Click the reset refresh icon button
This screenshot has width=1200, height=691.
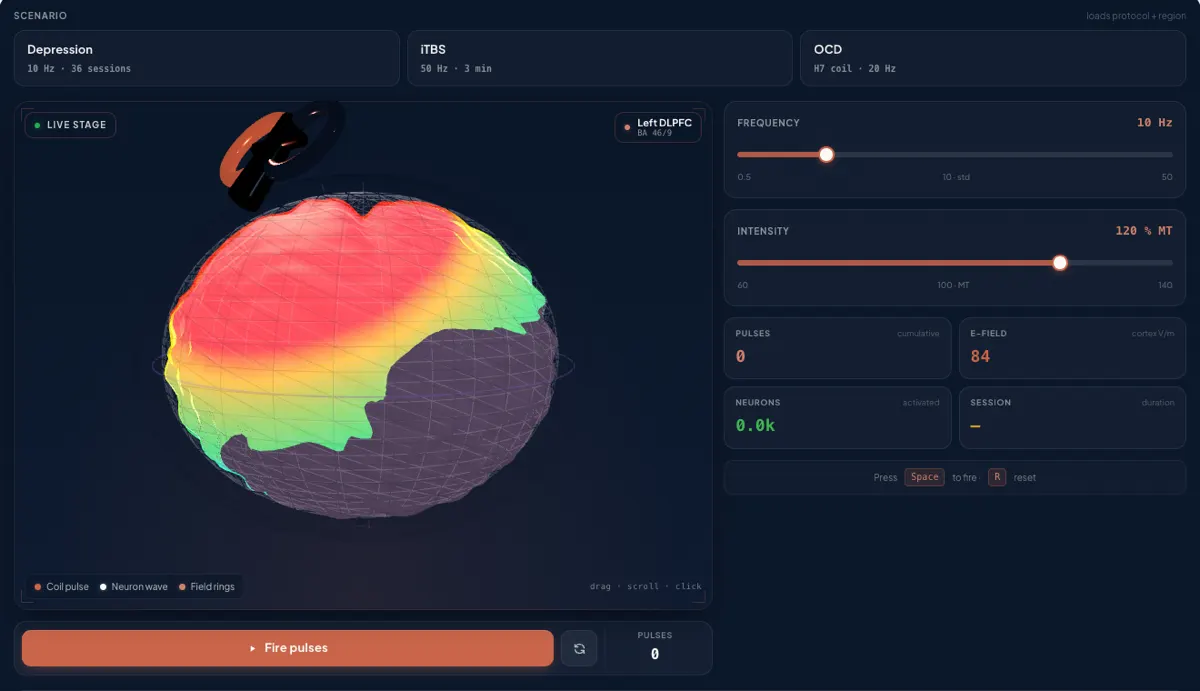click(579, 648)
